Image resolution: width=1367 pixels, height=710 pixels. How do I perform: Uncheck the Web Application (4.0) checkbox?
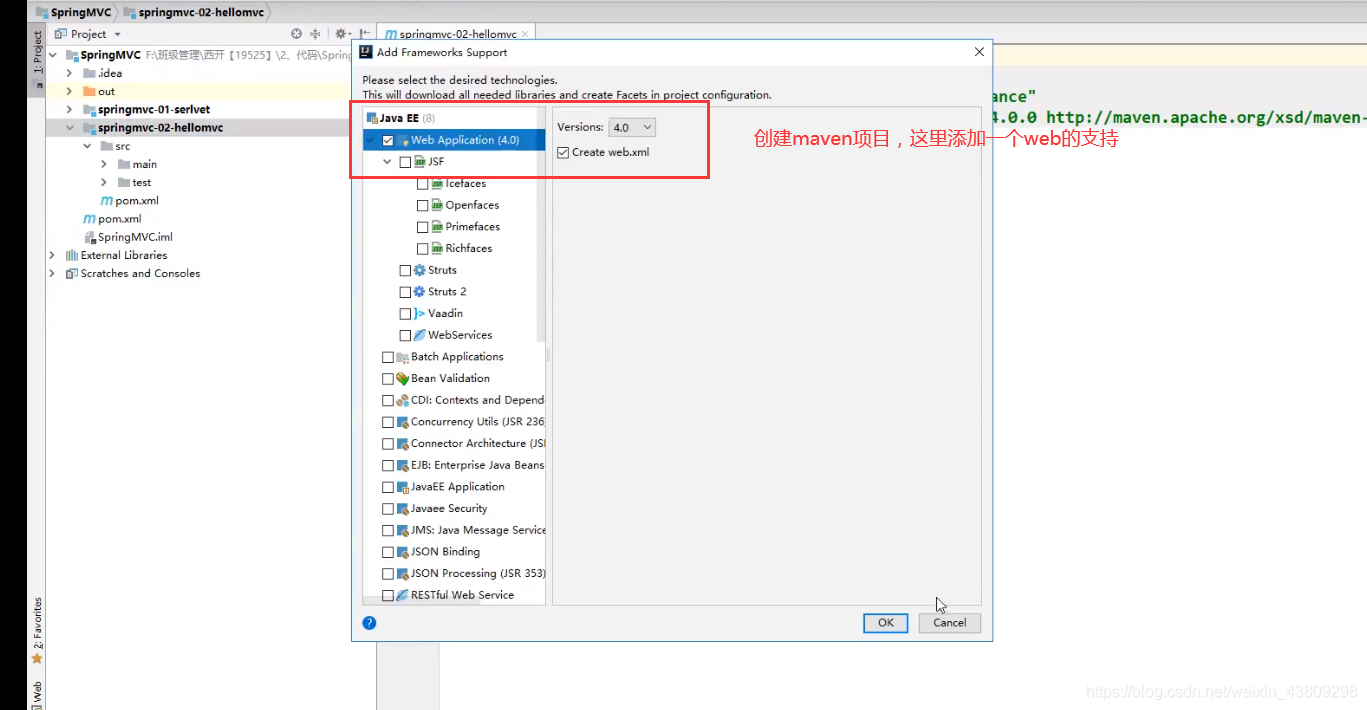coord(388,140)
